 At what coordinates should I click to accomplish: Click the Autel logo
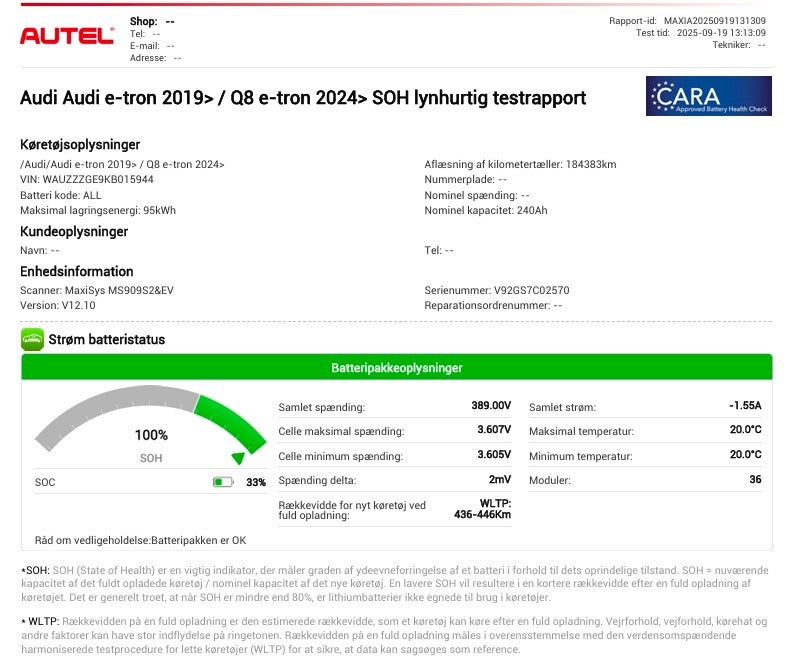[x=67, y=35]
